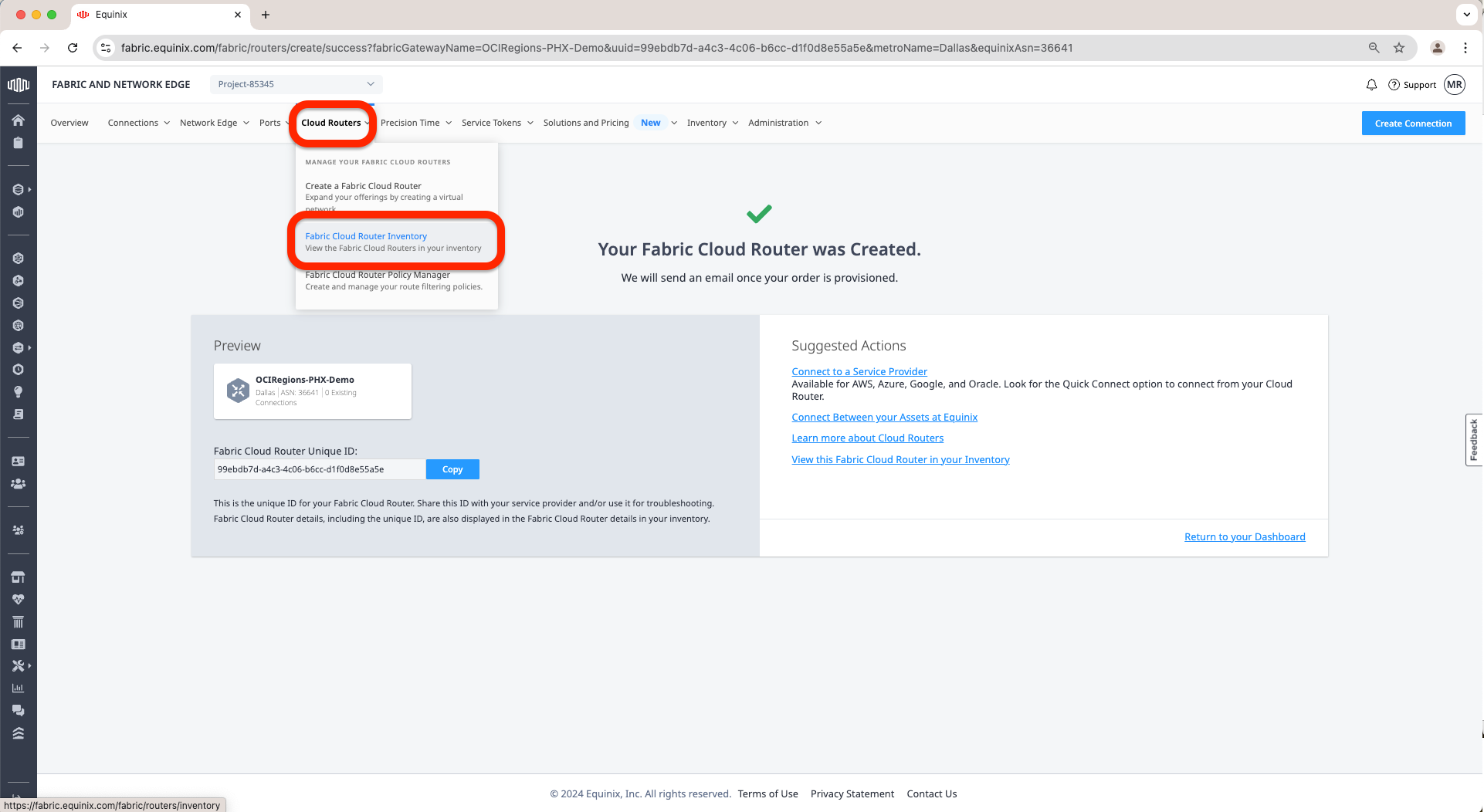The height and width of the screenshot is (812, 1484).
Task: Open Connect Between your Assets at Equinix
Action: (884, 417)
